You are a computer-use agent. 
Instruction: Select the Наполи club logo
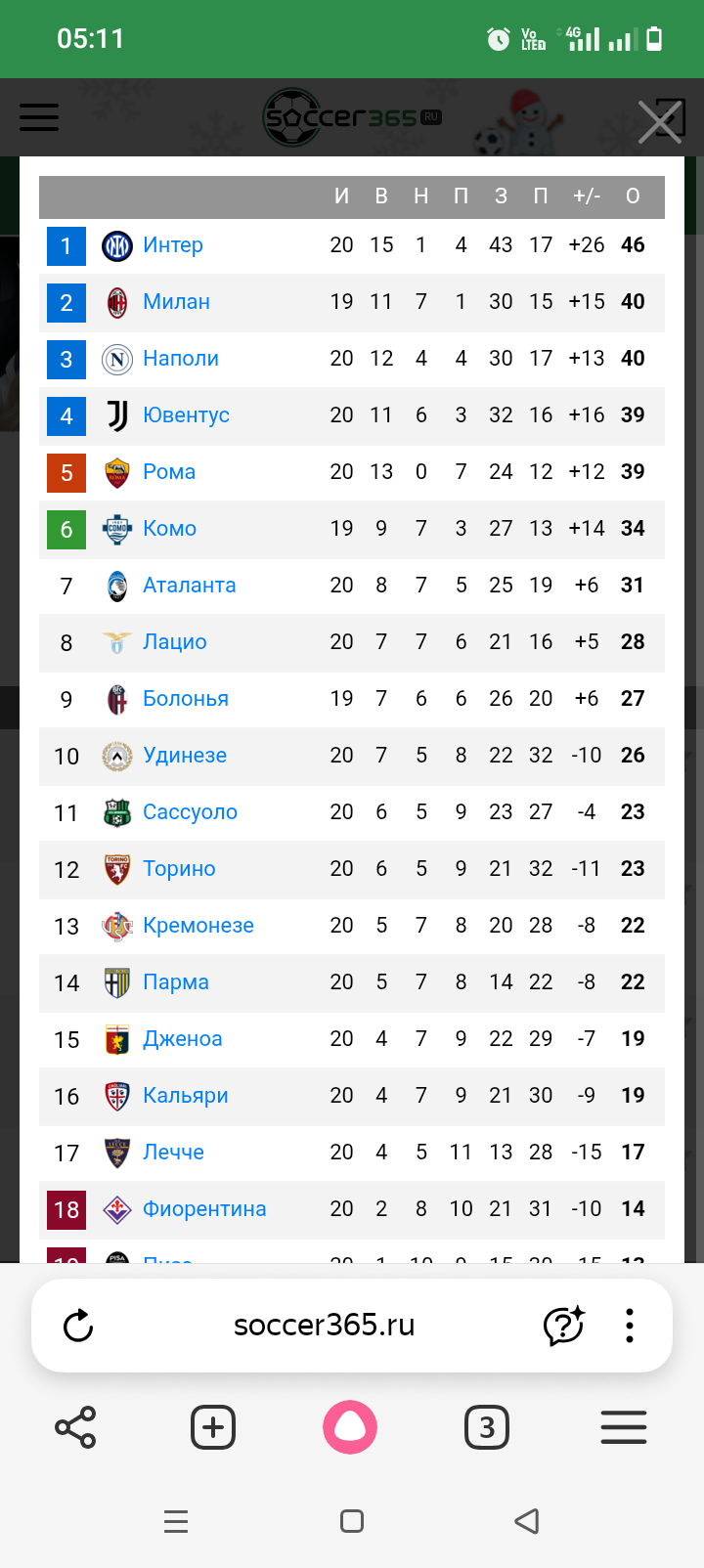(x=117, y=359)
